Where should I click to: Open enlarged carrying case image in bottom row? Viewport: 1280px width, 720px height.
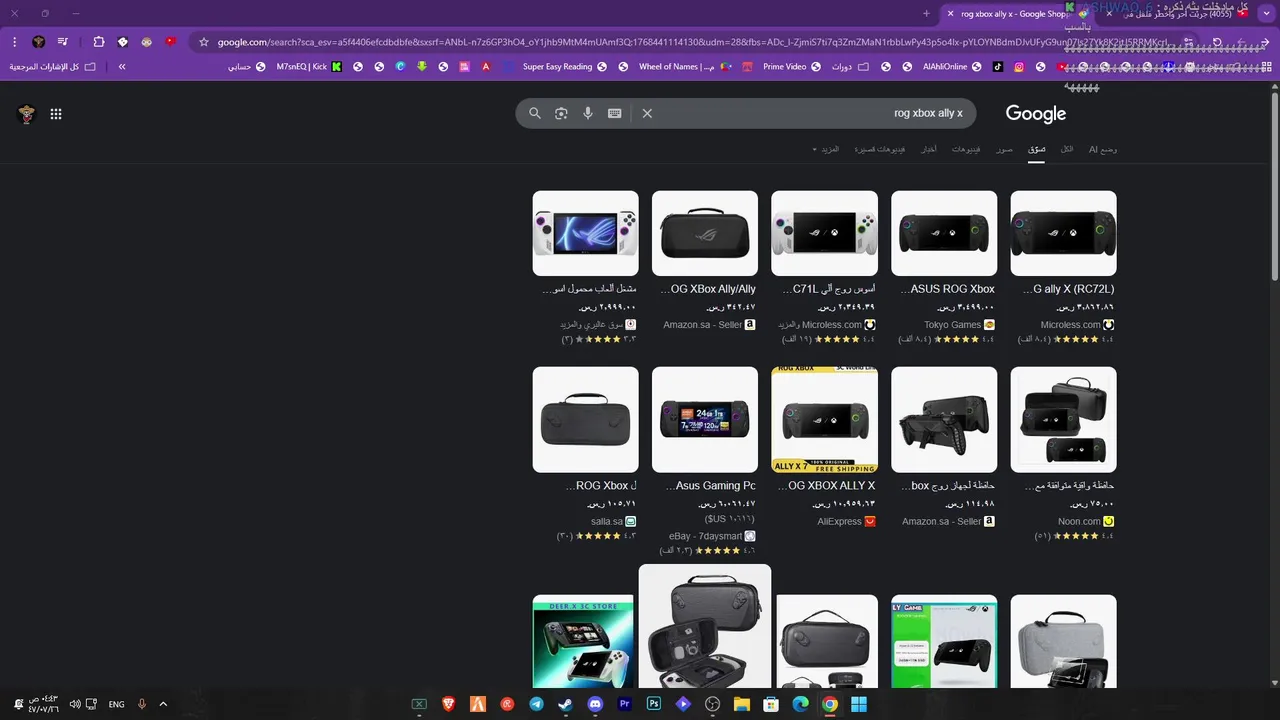pyautogui.click(x=705, y=626)
